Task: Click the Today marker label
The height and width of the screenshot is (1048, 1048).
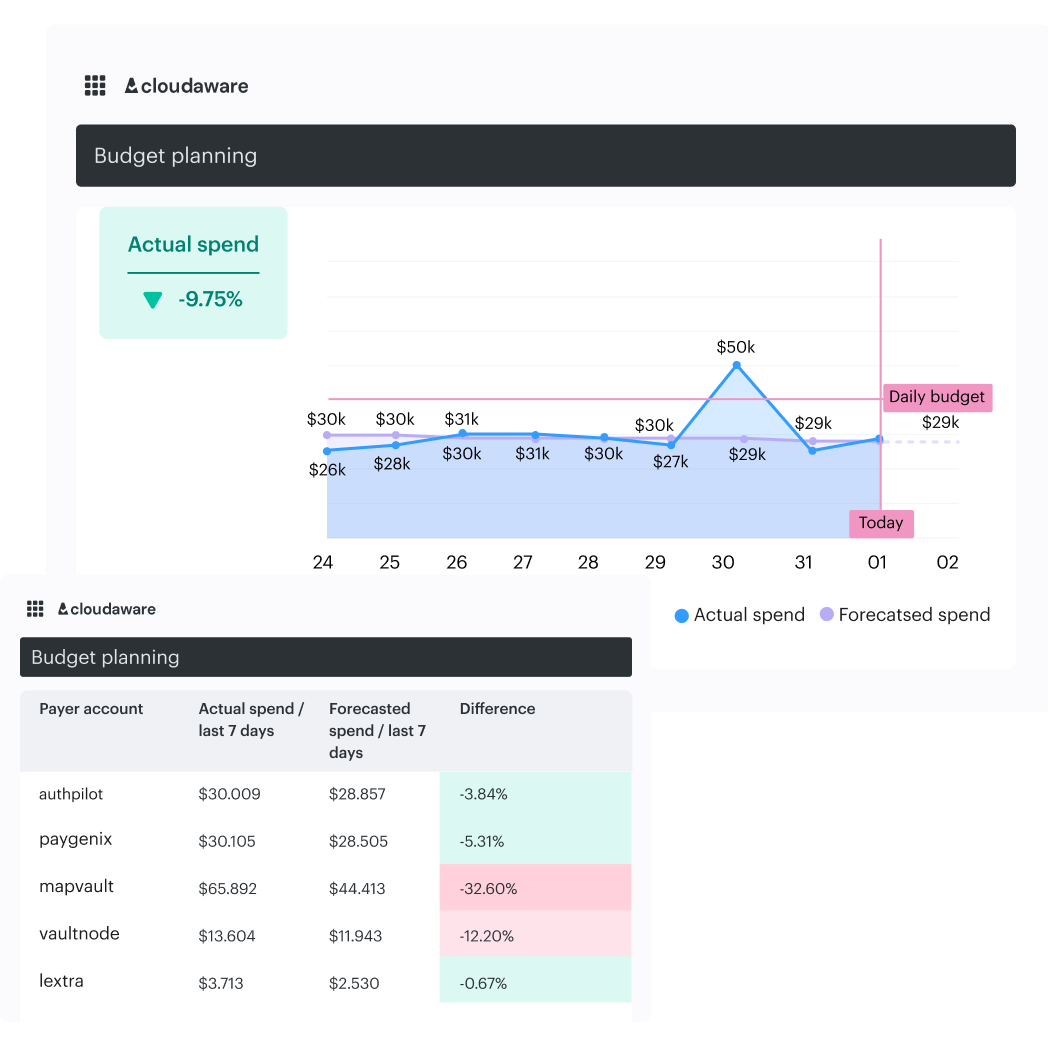Action: [x=881, y=523]
